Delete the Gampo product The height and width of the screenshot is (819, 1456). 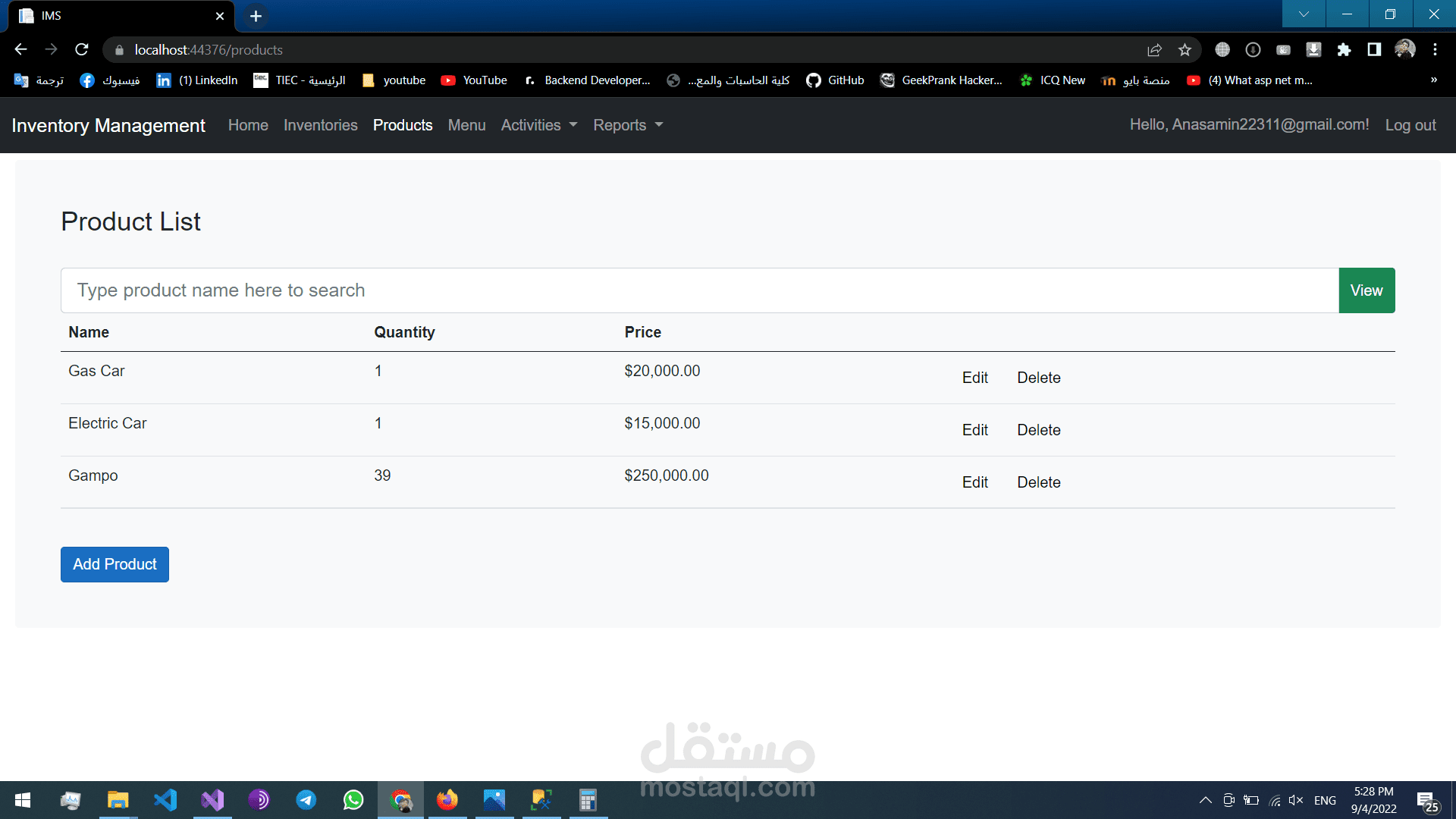pos(1038,482)
